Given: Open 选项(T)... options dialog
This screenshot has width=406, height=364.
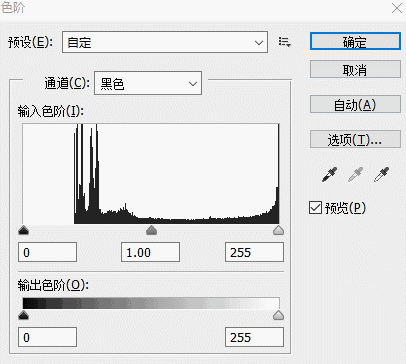Looking at the screenshot, I should point(355,139).
